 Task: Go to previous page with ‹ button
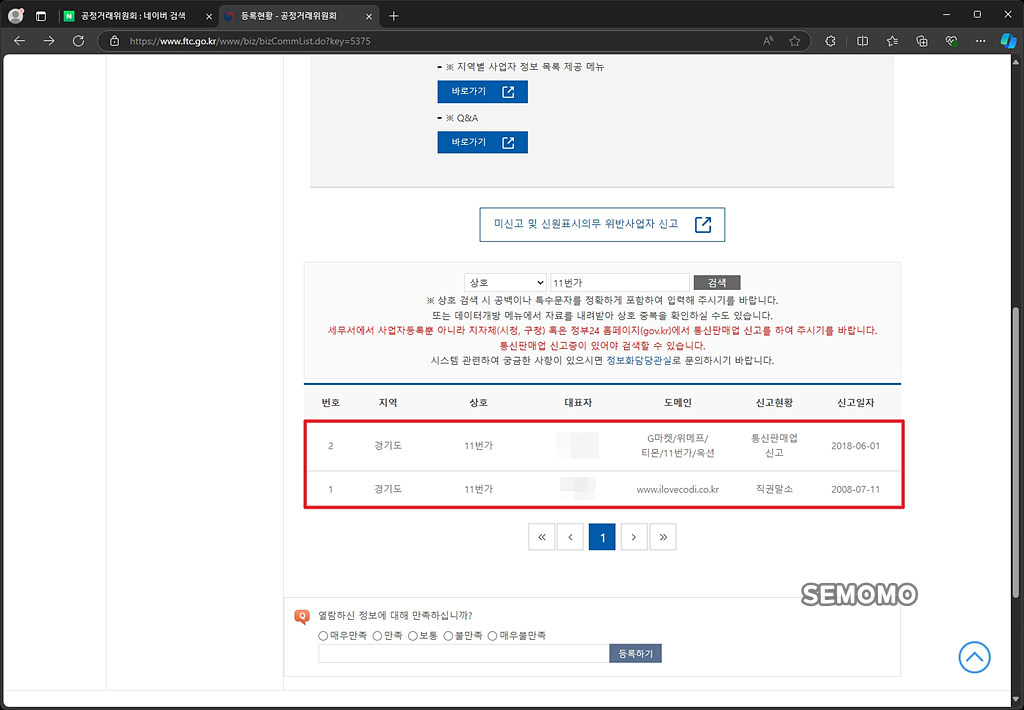click(570, 537)
